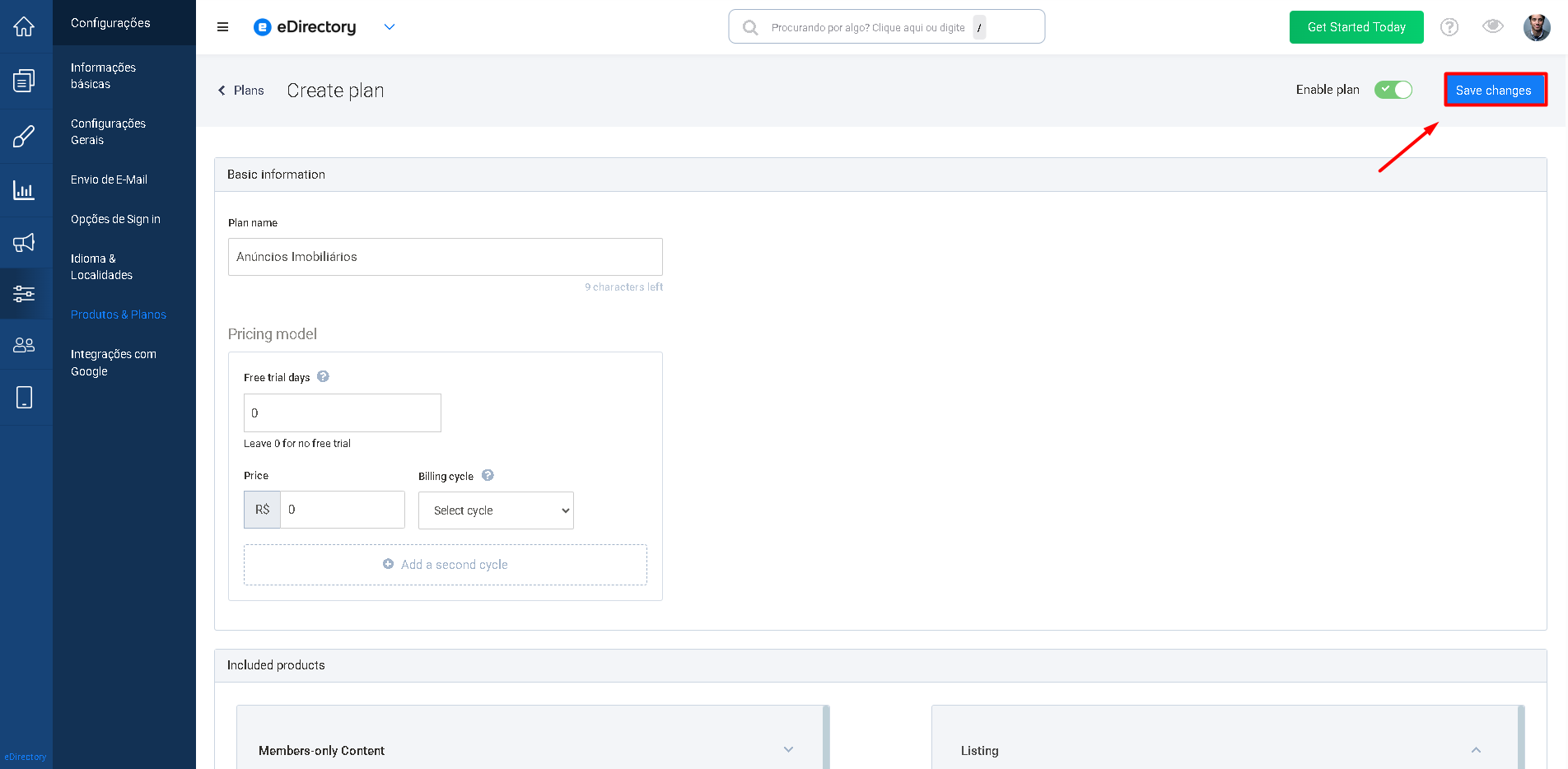
Task: Open the user profile avatar
Action: coord(1537,27)
